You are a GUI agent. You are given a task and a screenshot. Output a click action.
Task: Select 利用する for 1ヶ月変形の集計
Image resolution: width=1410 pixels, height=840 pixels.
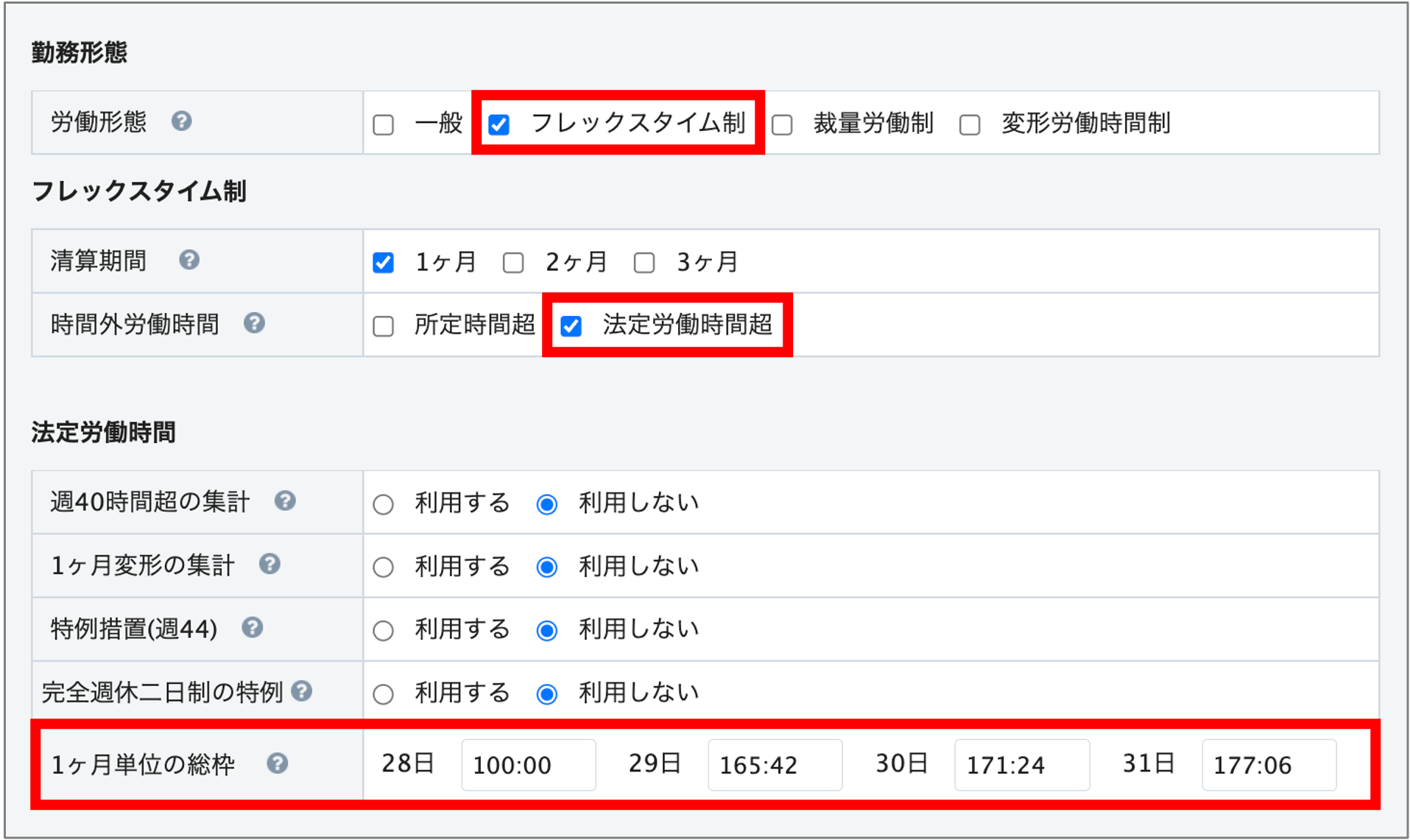383,568
